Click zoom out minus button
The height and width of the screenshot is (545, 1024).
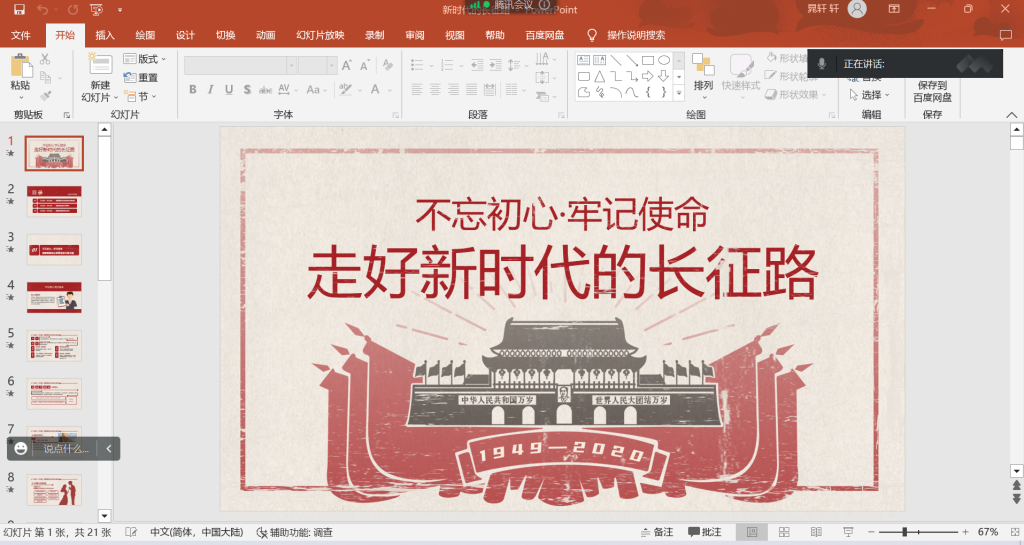click(871, 532)
